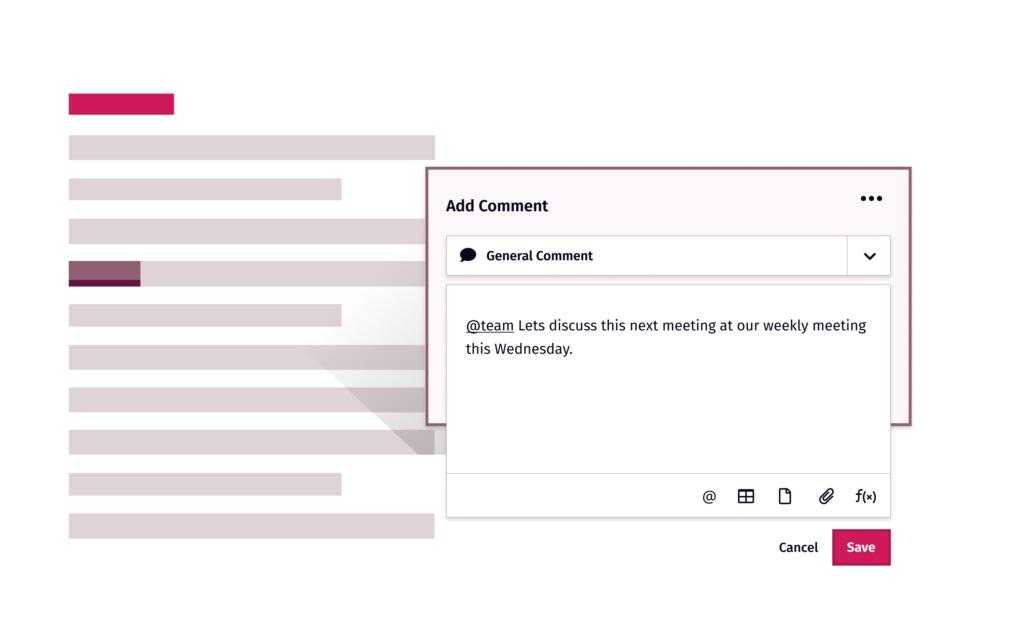Click the word Wednesday in comment

click(532, 349)
